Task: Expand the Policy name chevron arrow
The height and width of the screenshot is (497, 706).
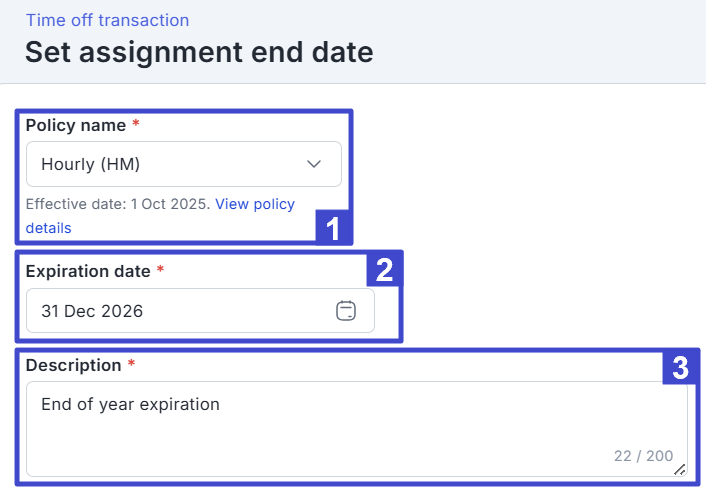Action: (x=314, y=164)
